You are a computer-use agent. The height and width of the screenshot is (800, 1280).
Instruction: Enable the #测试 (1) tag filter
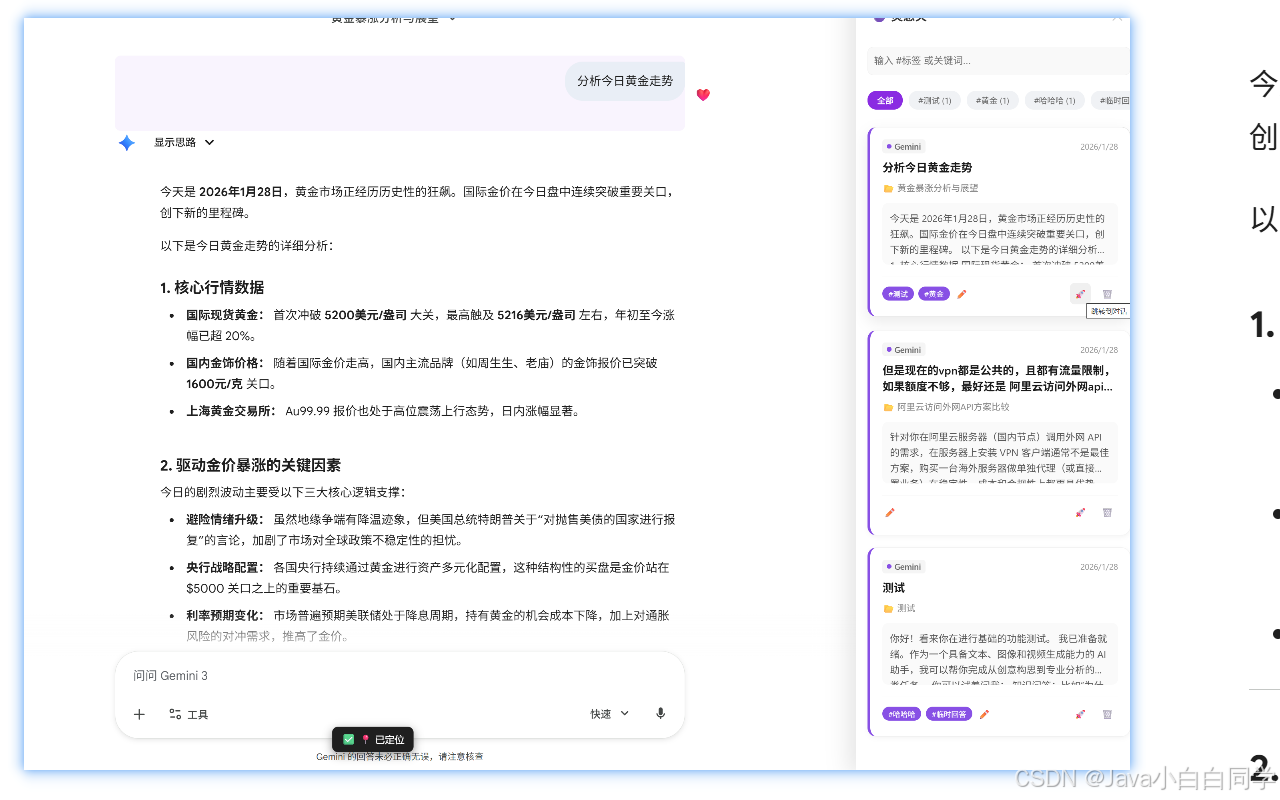click(934, 100)
